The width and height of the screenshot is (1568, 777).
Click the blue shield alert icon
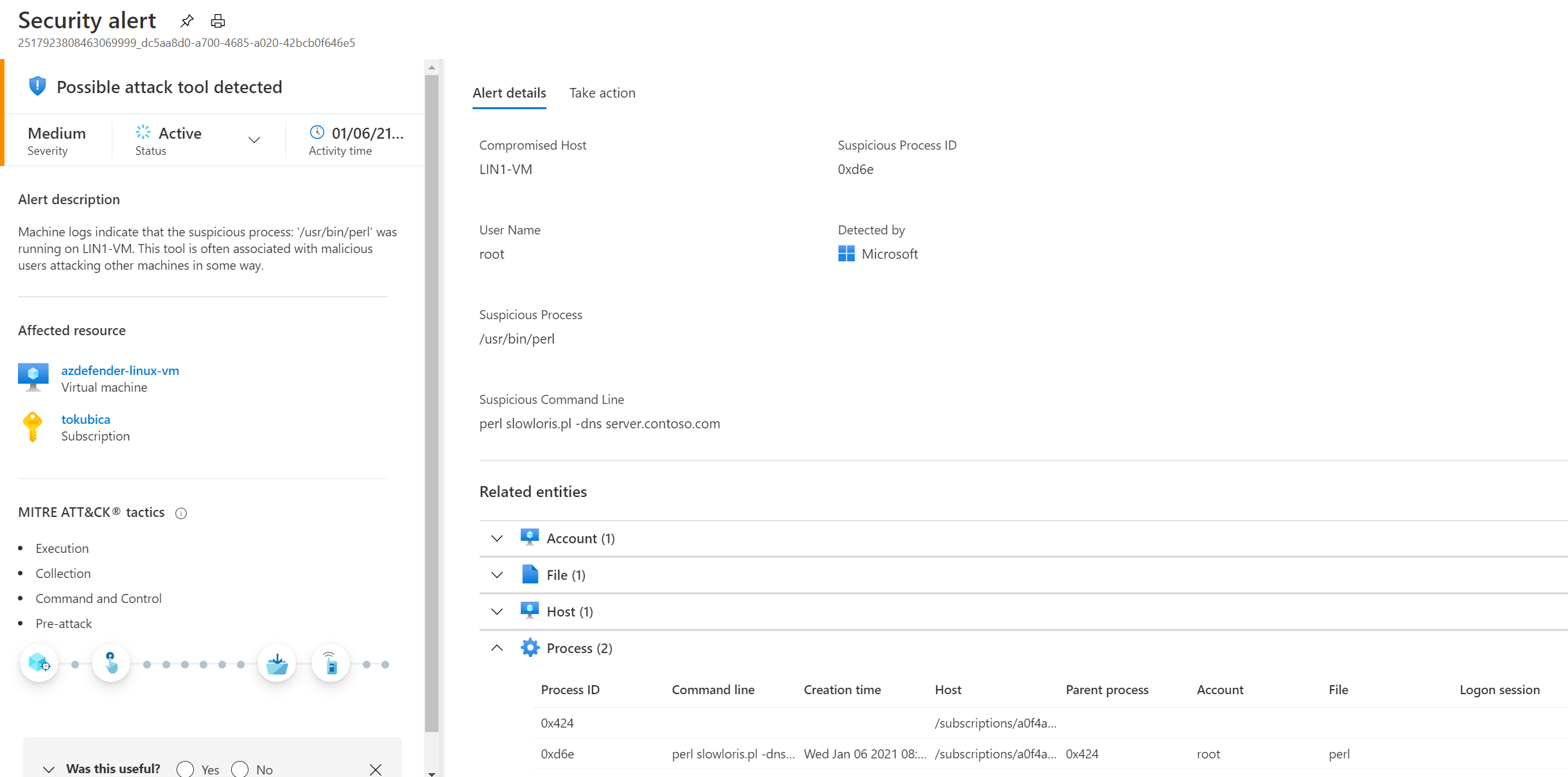pos(37,86)
